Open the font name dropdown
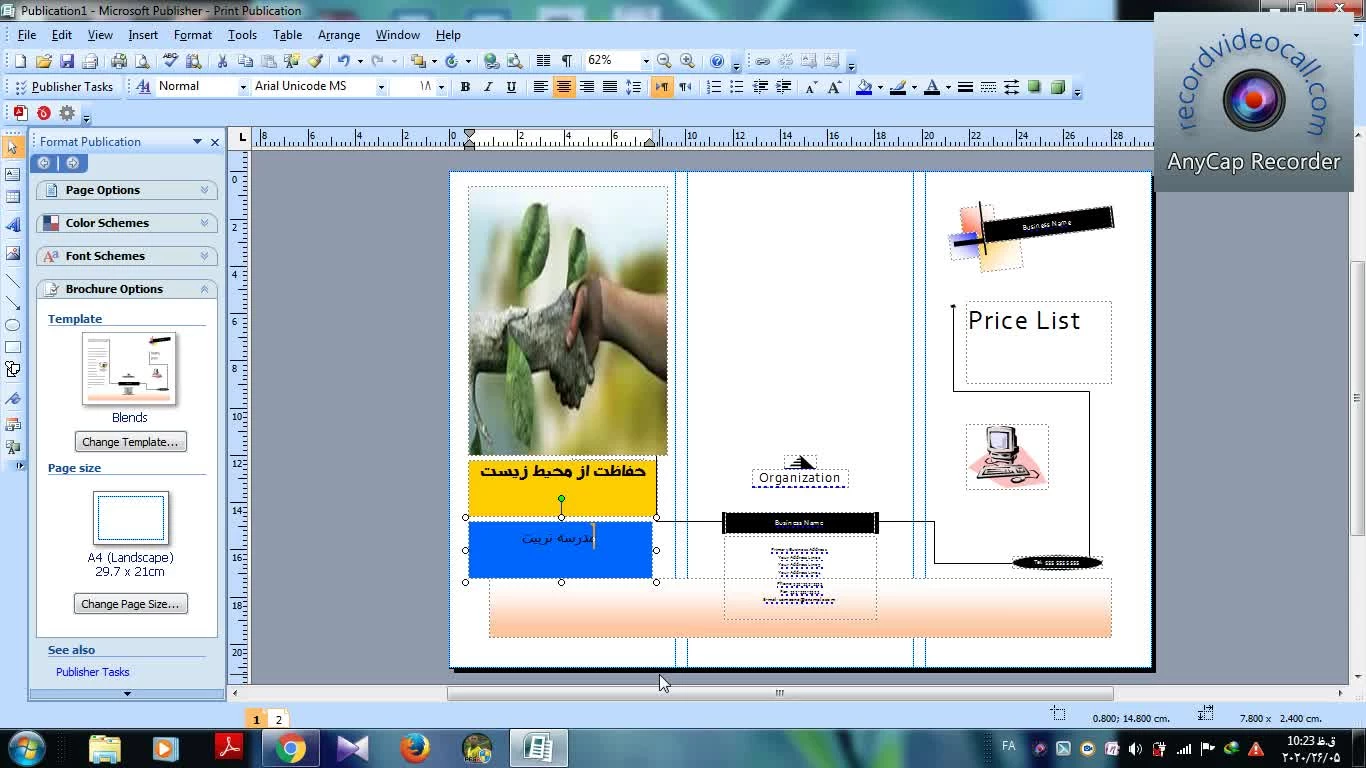The width and height of the screenshot is (1366, 768). (x=381, y=87)
